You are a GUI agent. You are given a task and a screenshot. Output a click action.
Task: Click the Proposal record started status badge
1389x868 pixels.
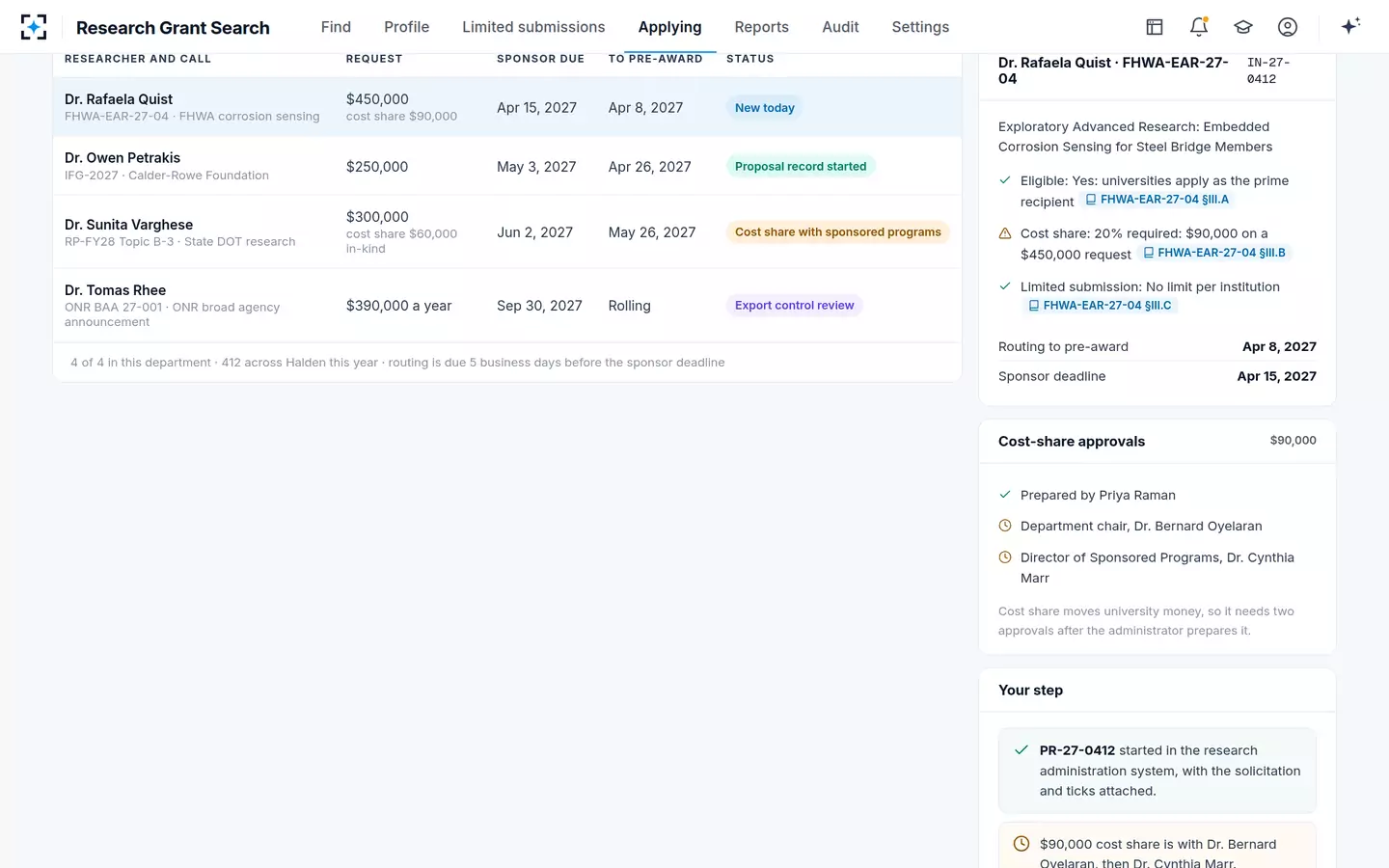coord(801,167)
